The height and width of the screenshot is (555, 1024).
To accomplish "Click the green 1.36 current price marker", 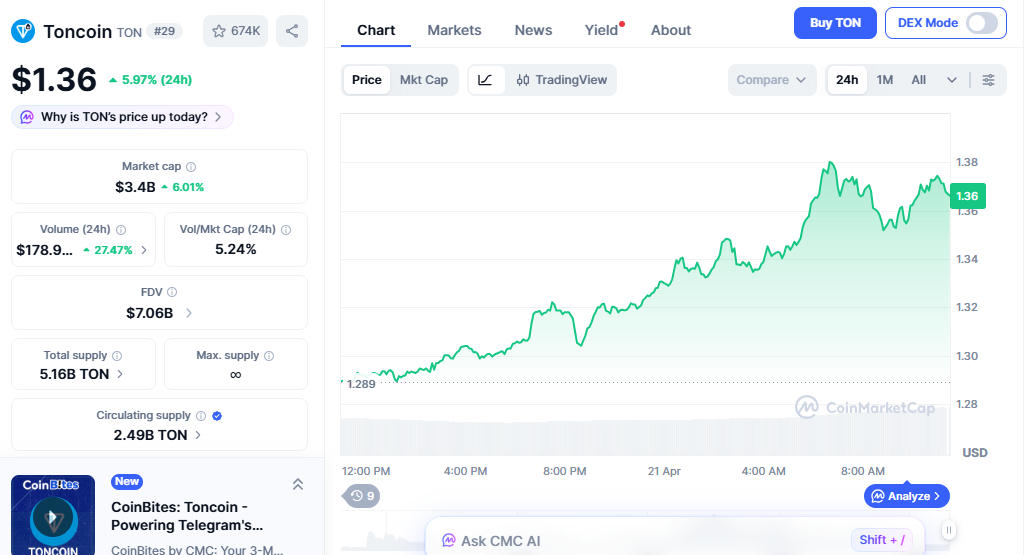I will point(968,196).
